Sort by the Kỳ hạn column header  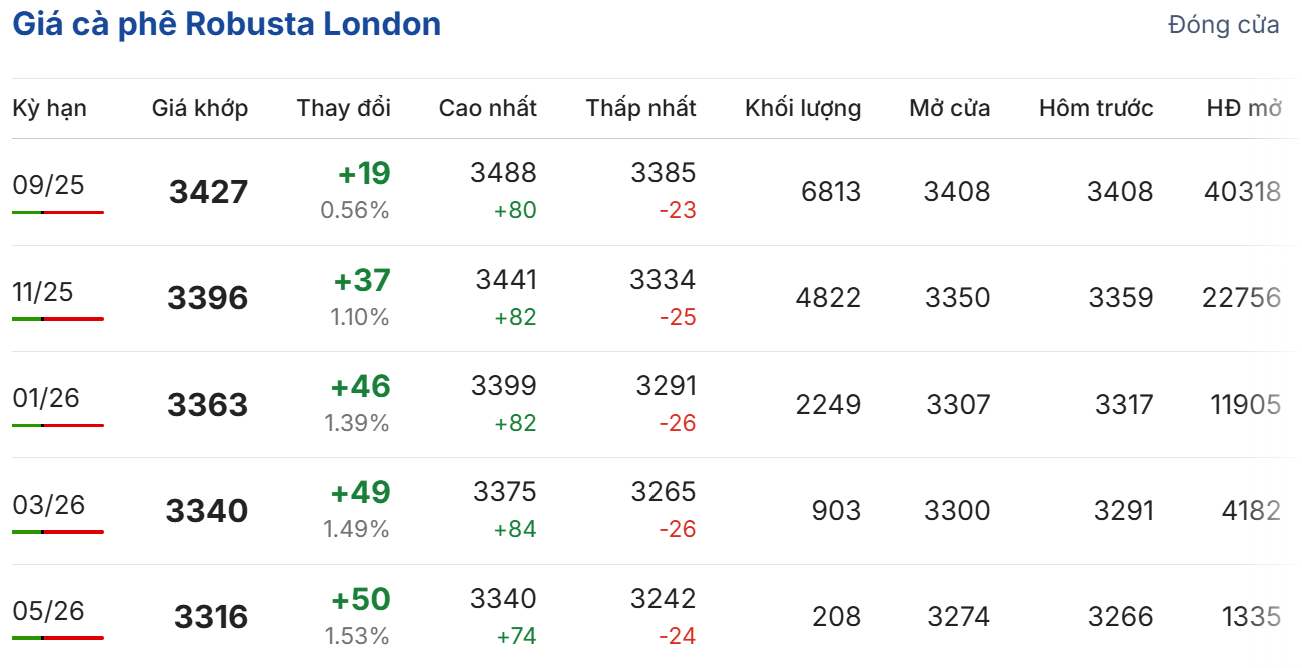click(49, 108)
